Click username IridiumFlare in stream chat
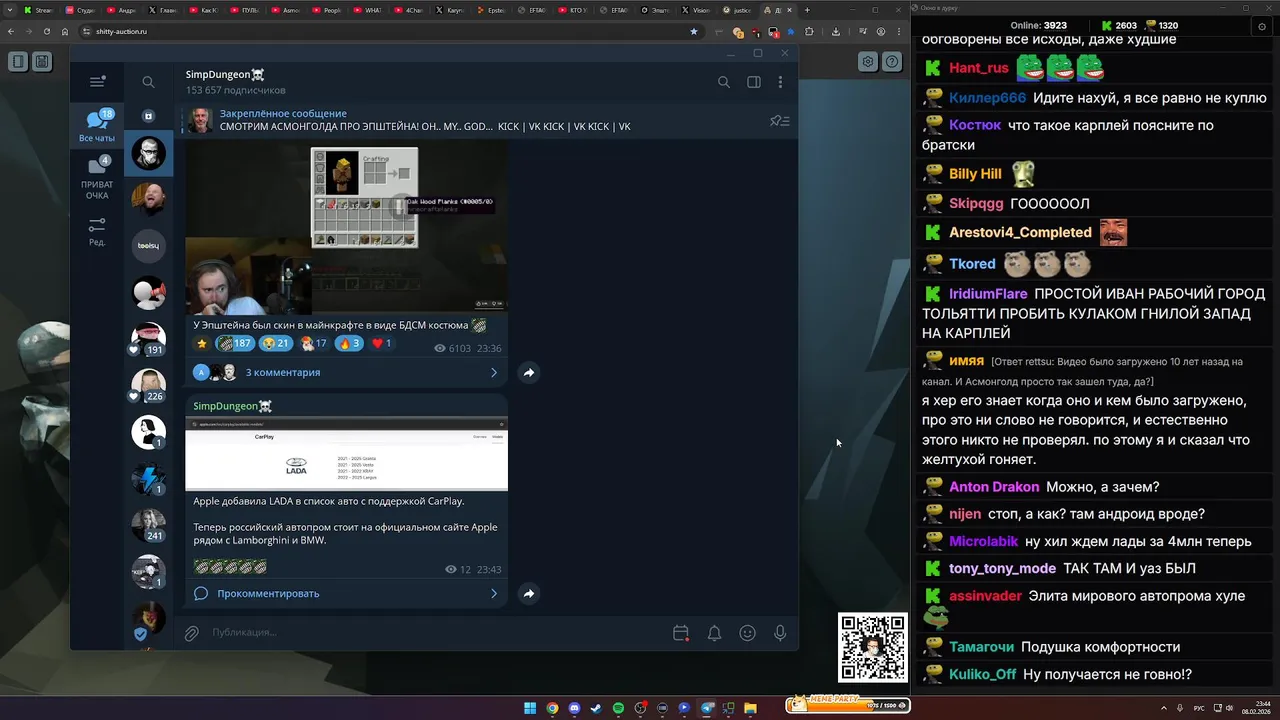 (988, 294)
